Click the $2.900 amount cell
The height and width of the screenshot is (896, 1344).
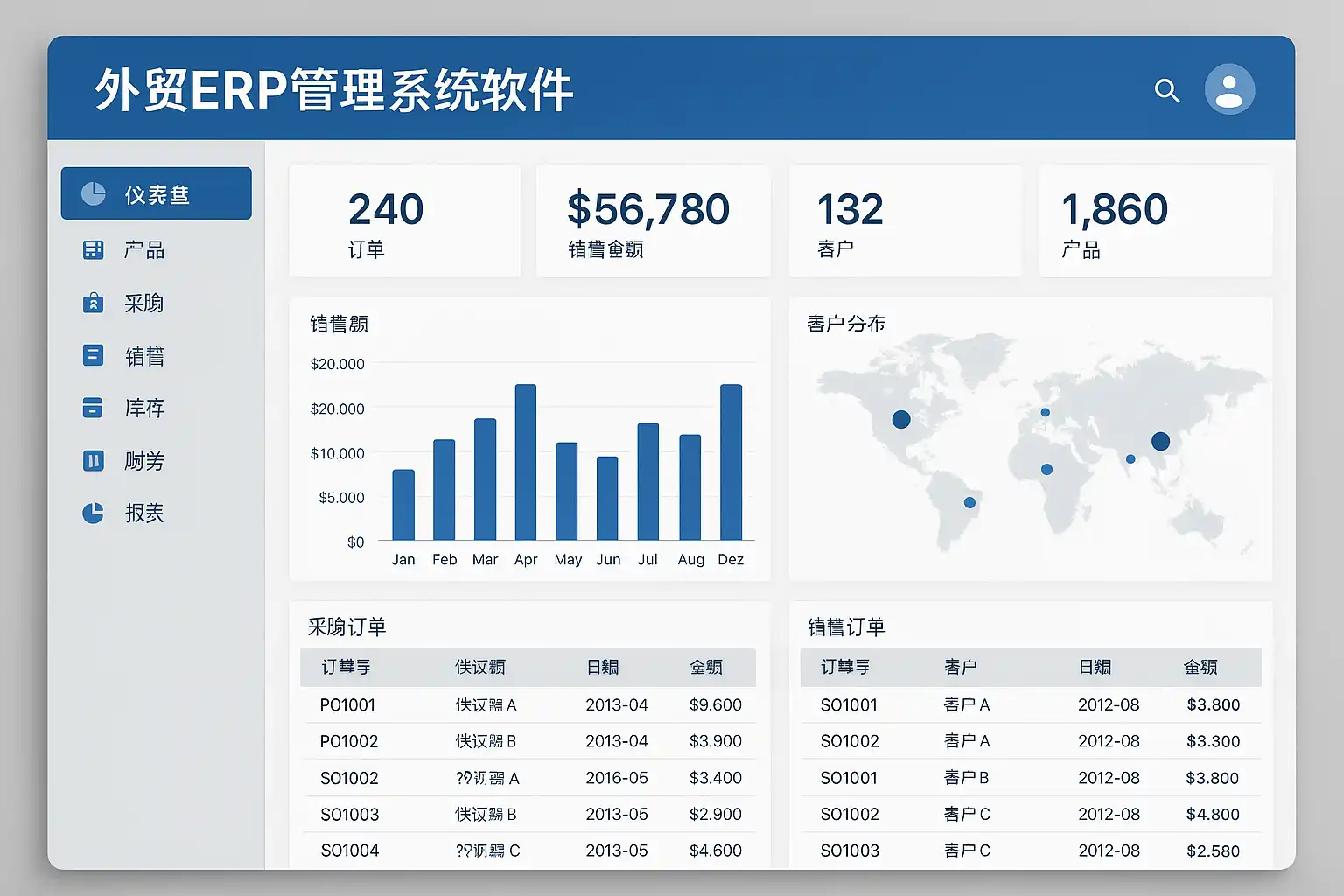pyautogui.click(x=716, y=815)
